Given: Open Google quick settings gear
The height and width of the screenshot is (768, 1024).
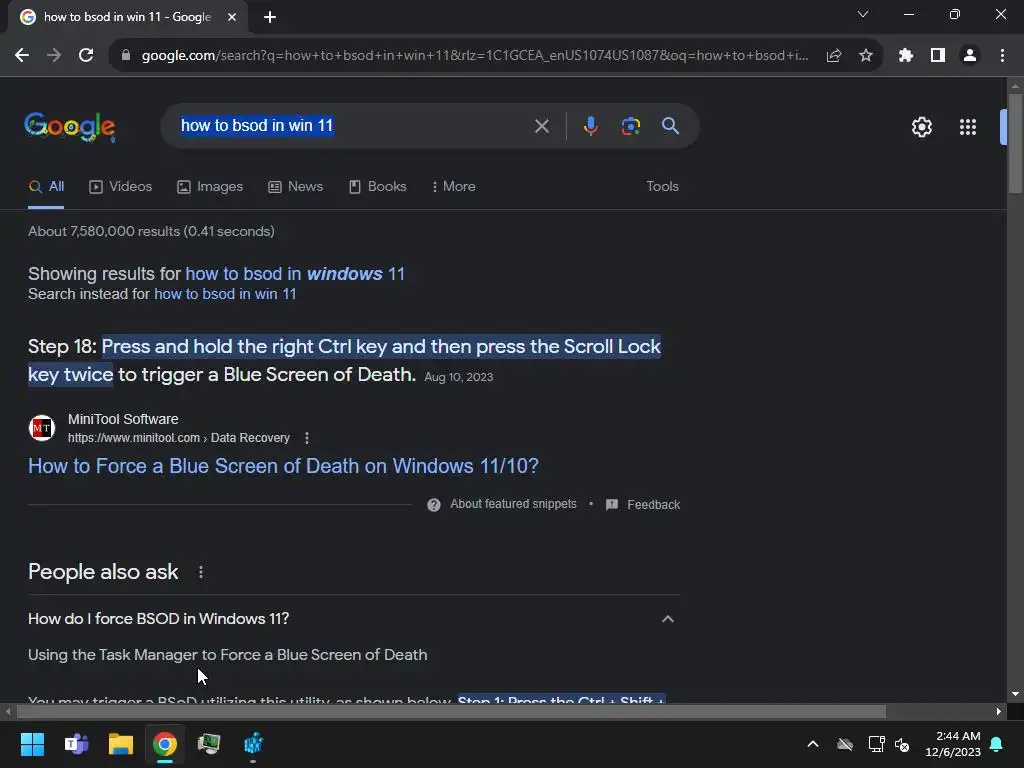Looking at the screenshot, I should click(x=921, y=127).
